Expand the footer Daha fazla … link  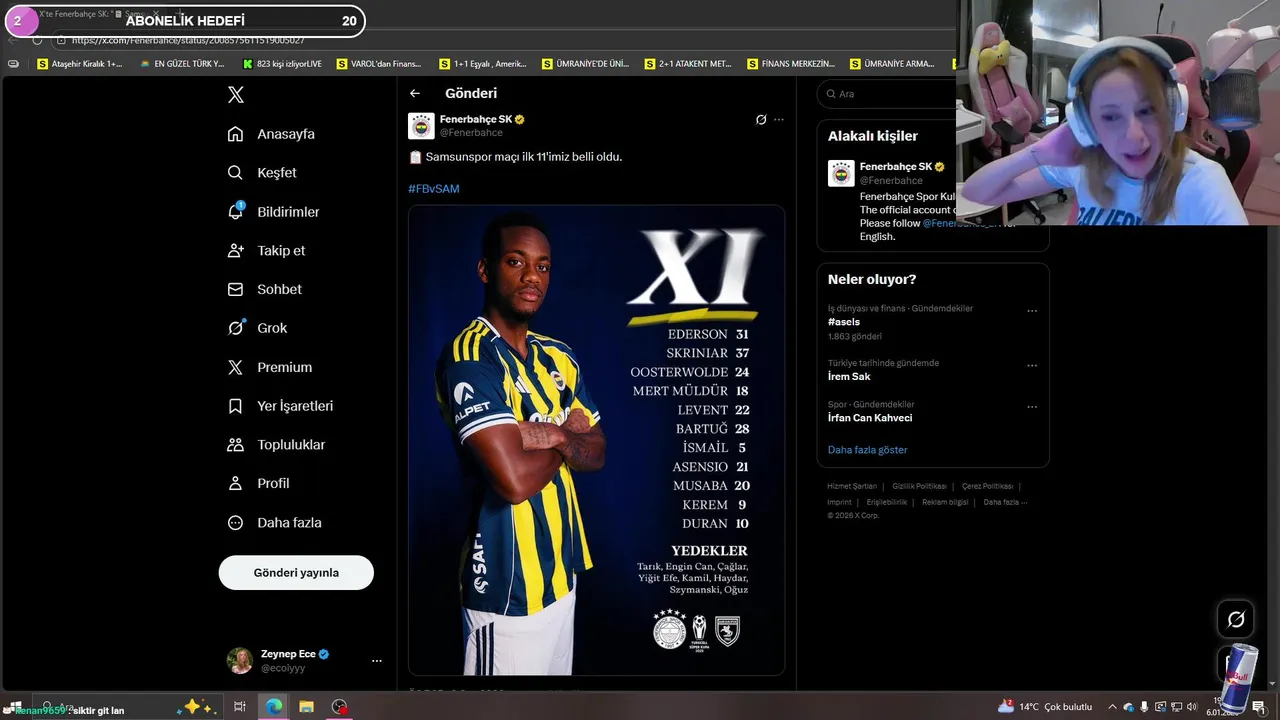(x=1005, y=502)
